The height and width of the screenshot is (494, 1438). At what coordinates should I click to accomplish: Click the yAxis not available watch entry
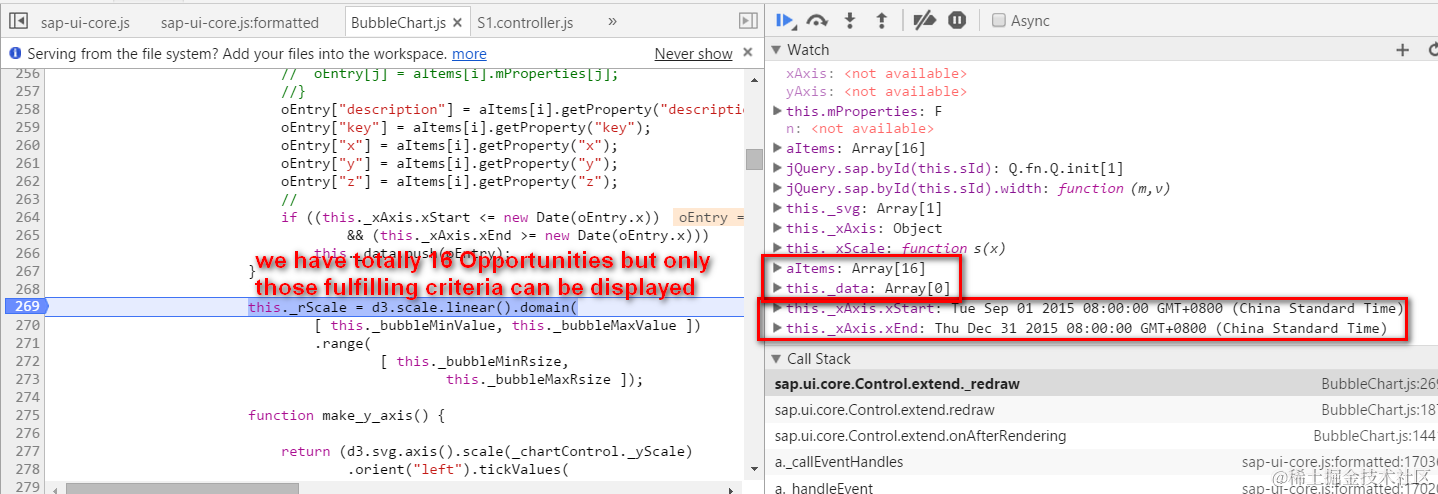pos(876,92)
